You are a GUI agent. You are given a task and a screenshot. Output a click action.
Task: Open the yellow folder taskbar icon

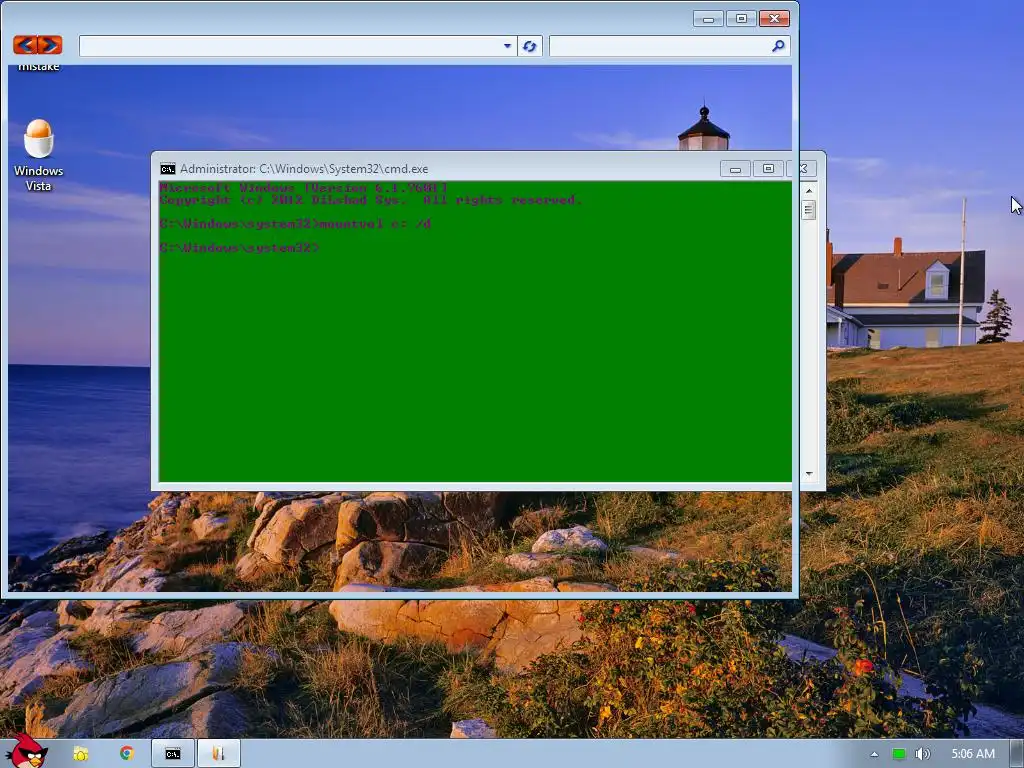pyautogui.click(x=80, y=754)
